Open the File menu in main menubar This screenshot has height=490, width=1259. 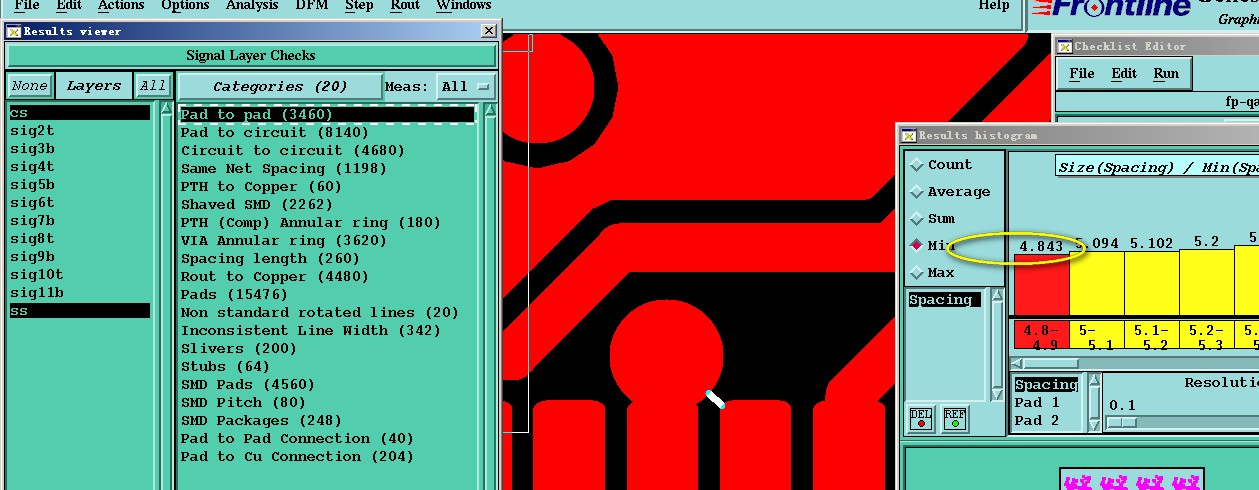pos(27,6)
